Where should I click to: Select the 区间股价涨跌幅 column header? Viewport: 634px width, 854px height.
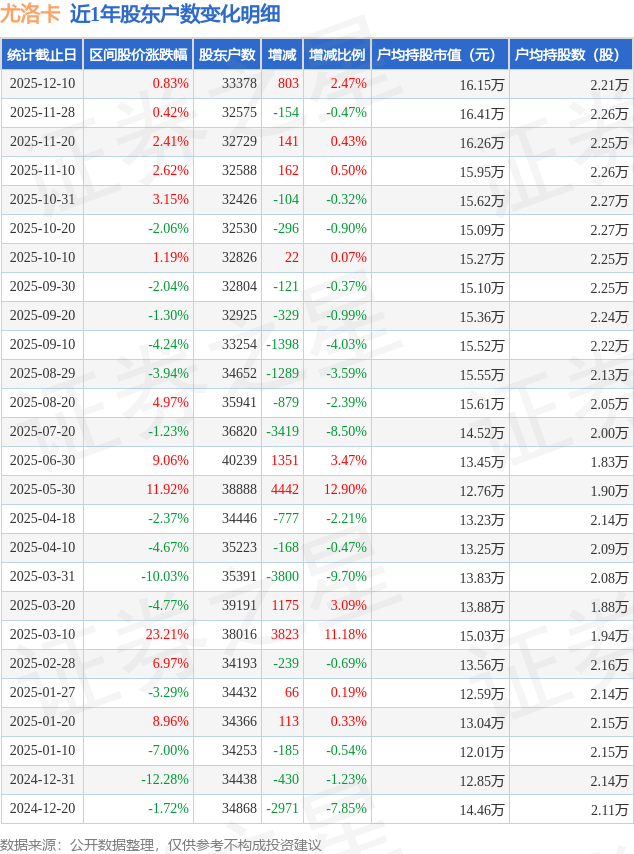(x=137, y=55)
